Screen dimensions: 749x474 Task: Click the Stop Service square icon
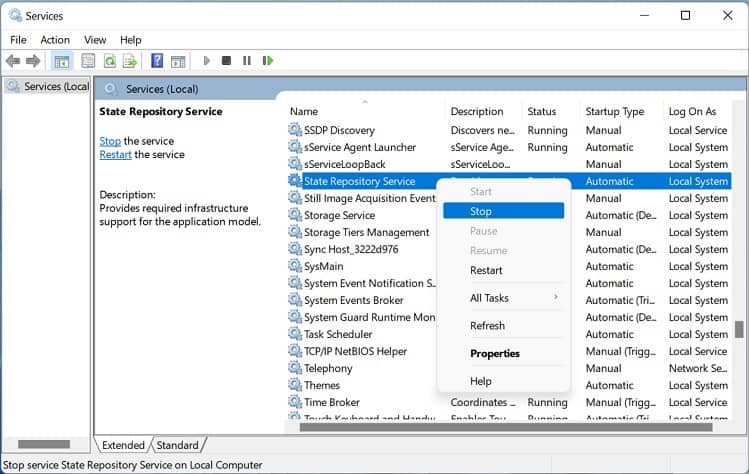click(x=226, y=61)
